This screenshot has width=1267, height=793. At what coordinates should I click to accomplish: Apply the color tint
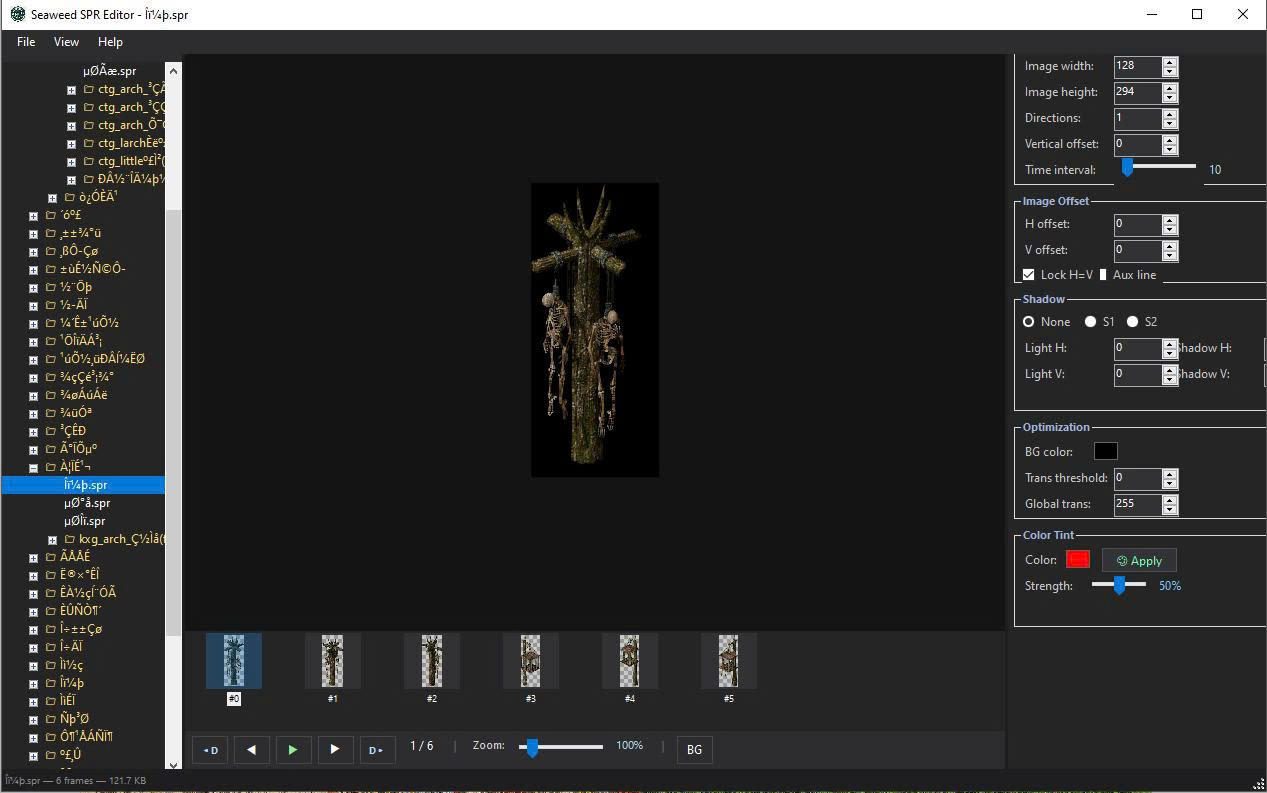1139,561
